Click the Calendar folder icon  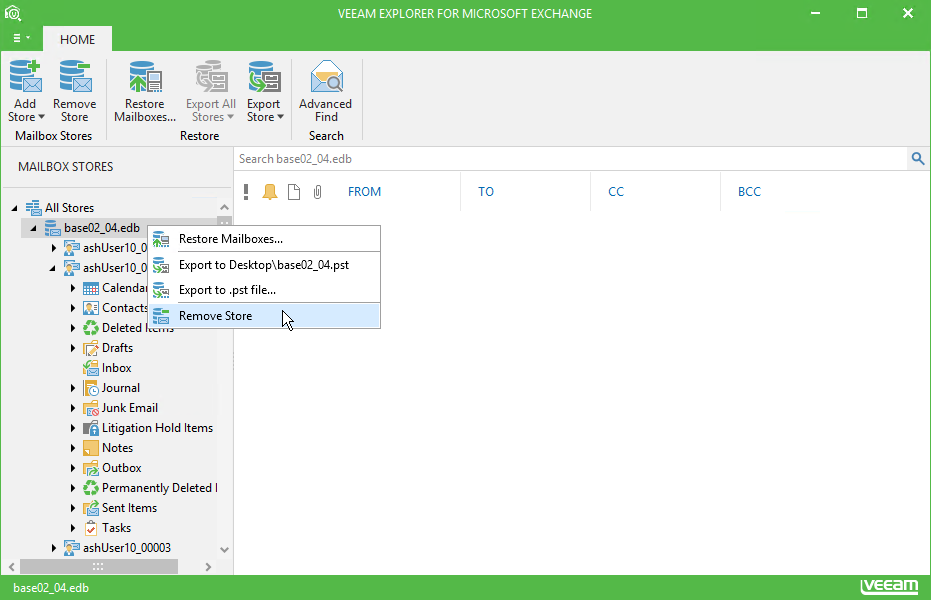(91, 288)
